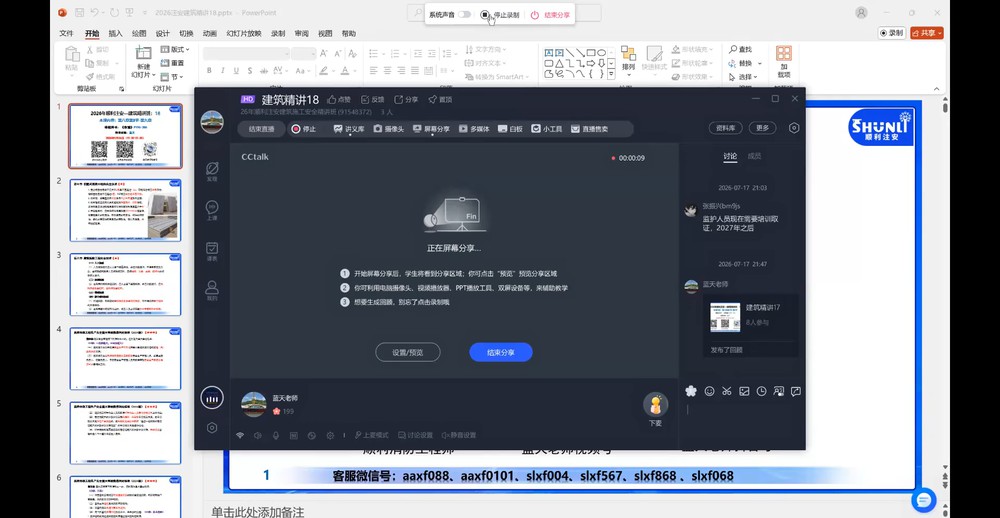Open the emoji picker in chat toolbar
Screen dimensions: 1000x518
click(709, 391)
